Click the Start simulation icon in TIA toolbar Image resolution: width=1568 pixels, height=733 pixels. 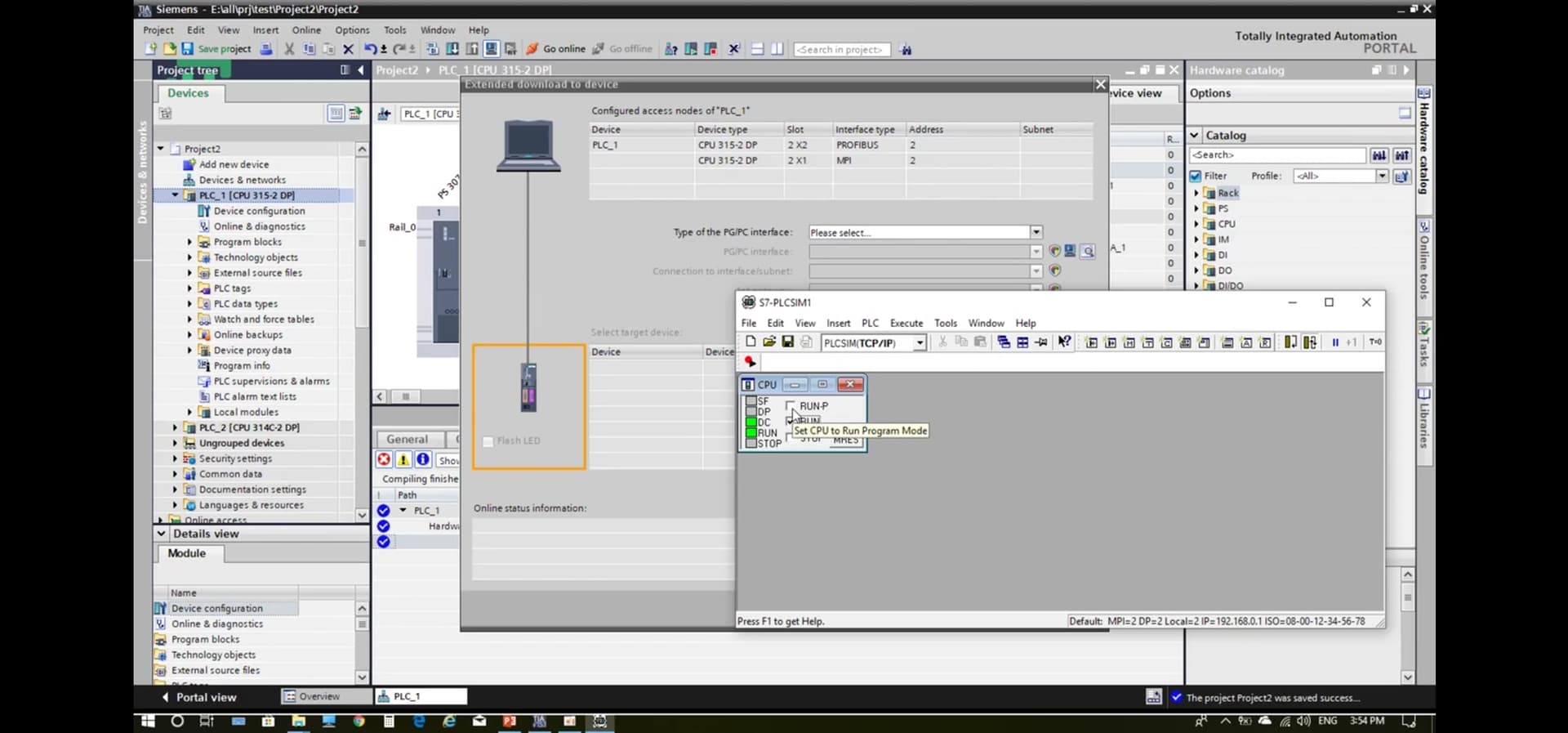(491, 49)
